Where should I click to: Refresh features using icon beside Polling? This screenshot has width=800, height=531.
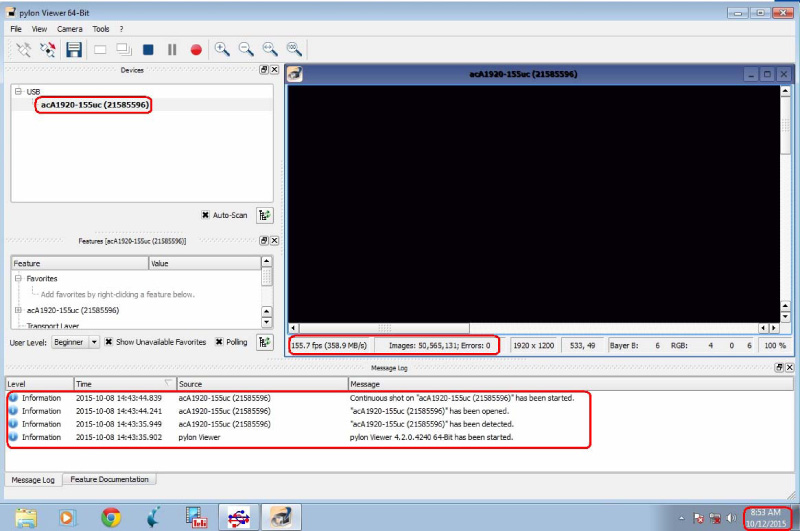coord(265,342)
